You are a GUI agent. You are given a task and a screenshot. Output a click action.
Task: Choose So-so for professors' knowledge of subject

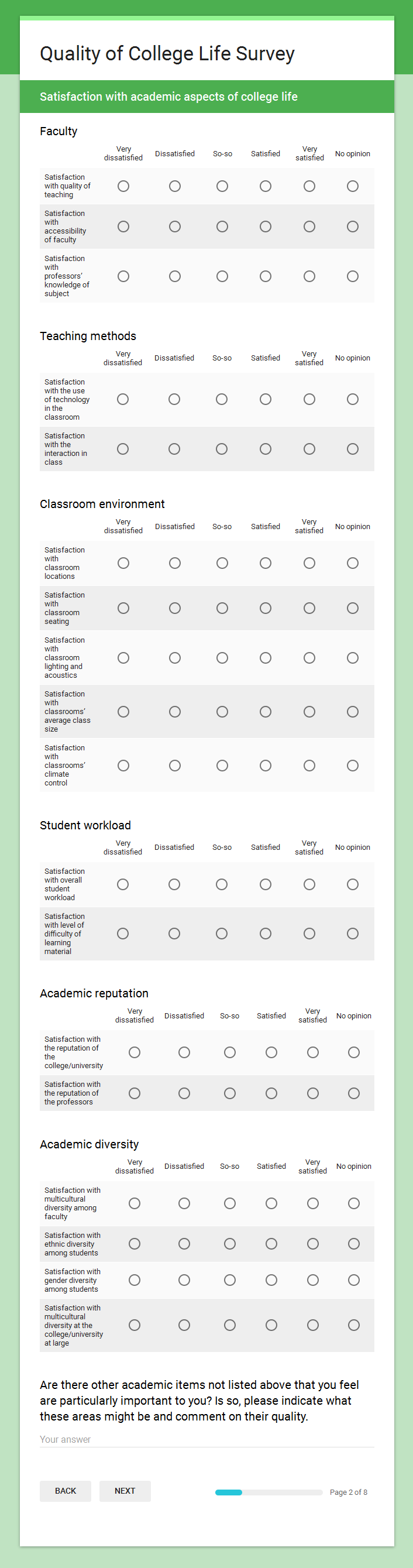tap(222, 276)
